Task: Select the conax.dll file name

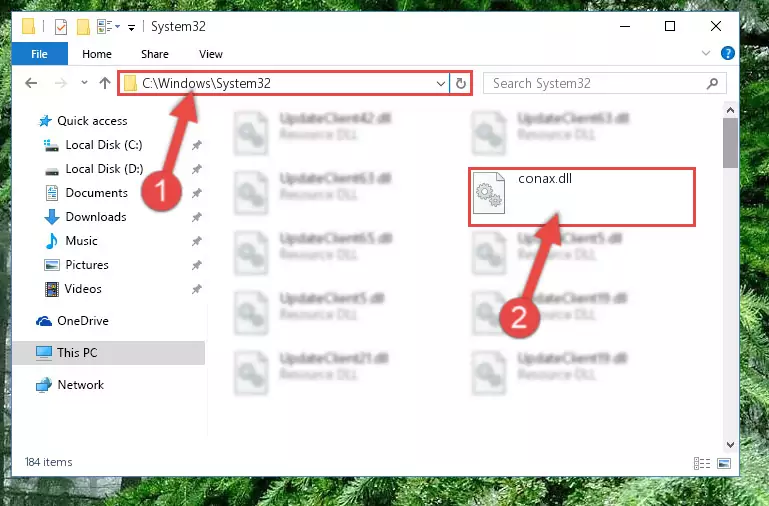Action: click(x=545, y=178)
